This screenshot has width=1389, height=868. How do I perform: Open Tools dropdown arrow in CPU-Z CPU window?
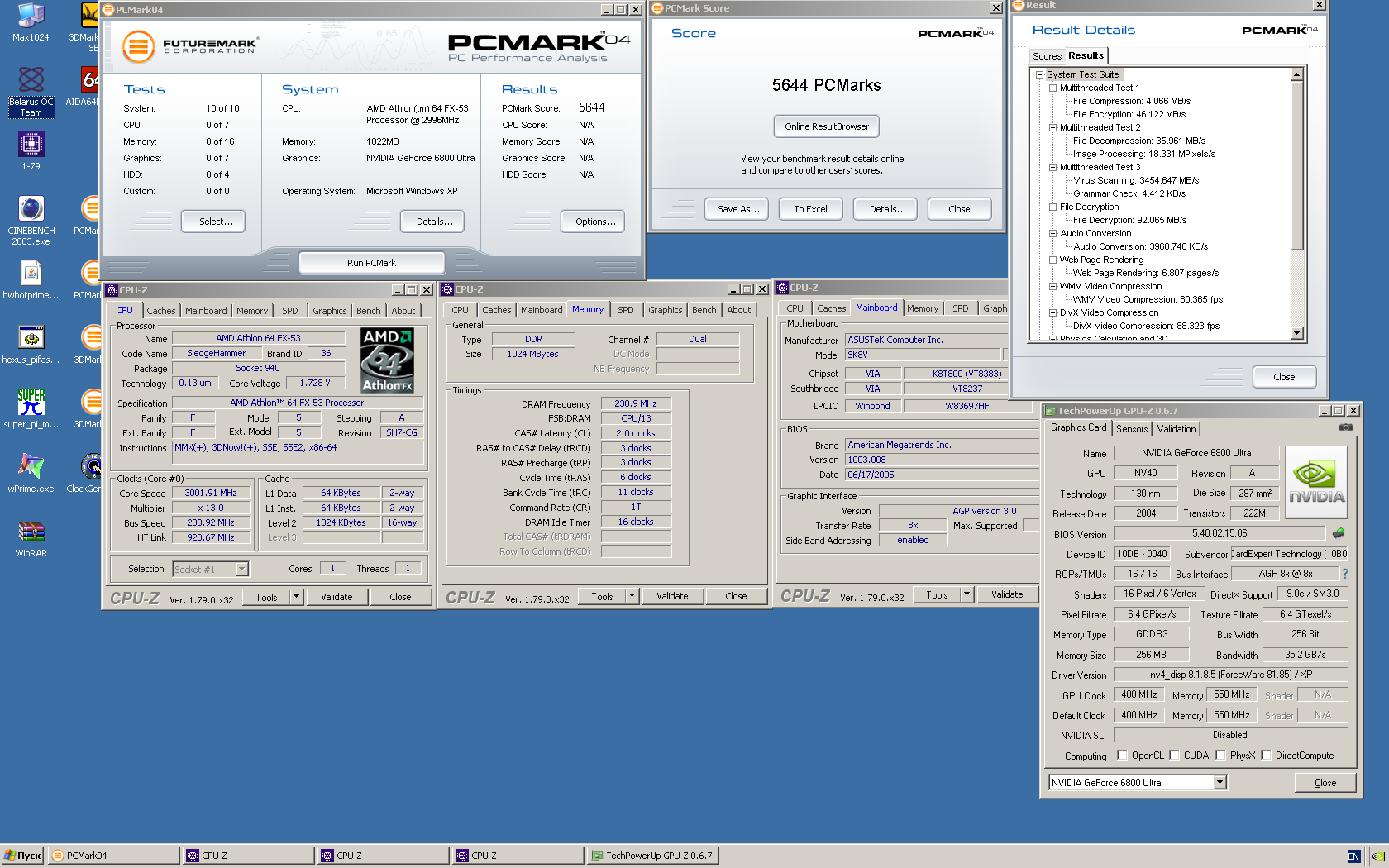(296, 597)
